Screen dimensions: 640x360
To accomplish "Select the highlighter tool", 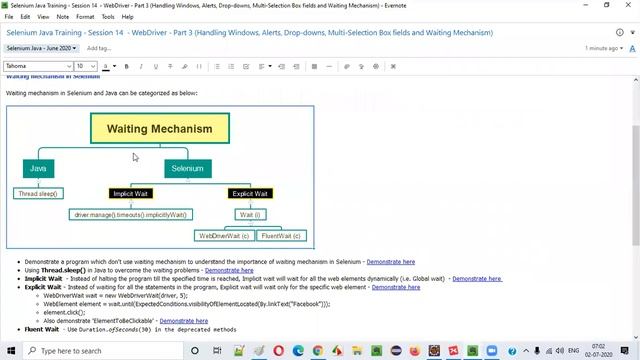I will [184, 66].
